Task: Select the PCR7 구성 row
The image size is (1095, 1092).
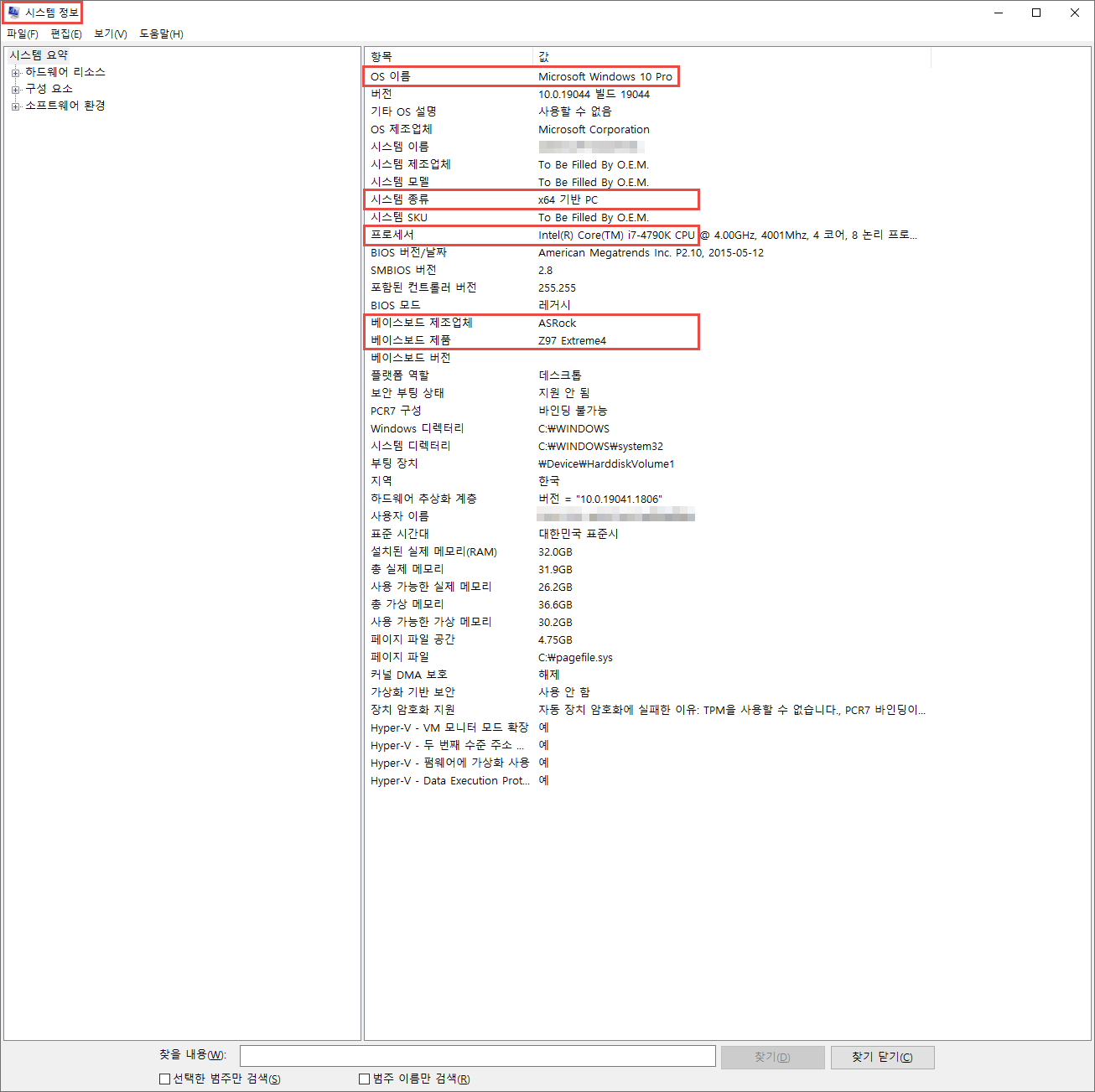Action: 648,411
